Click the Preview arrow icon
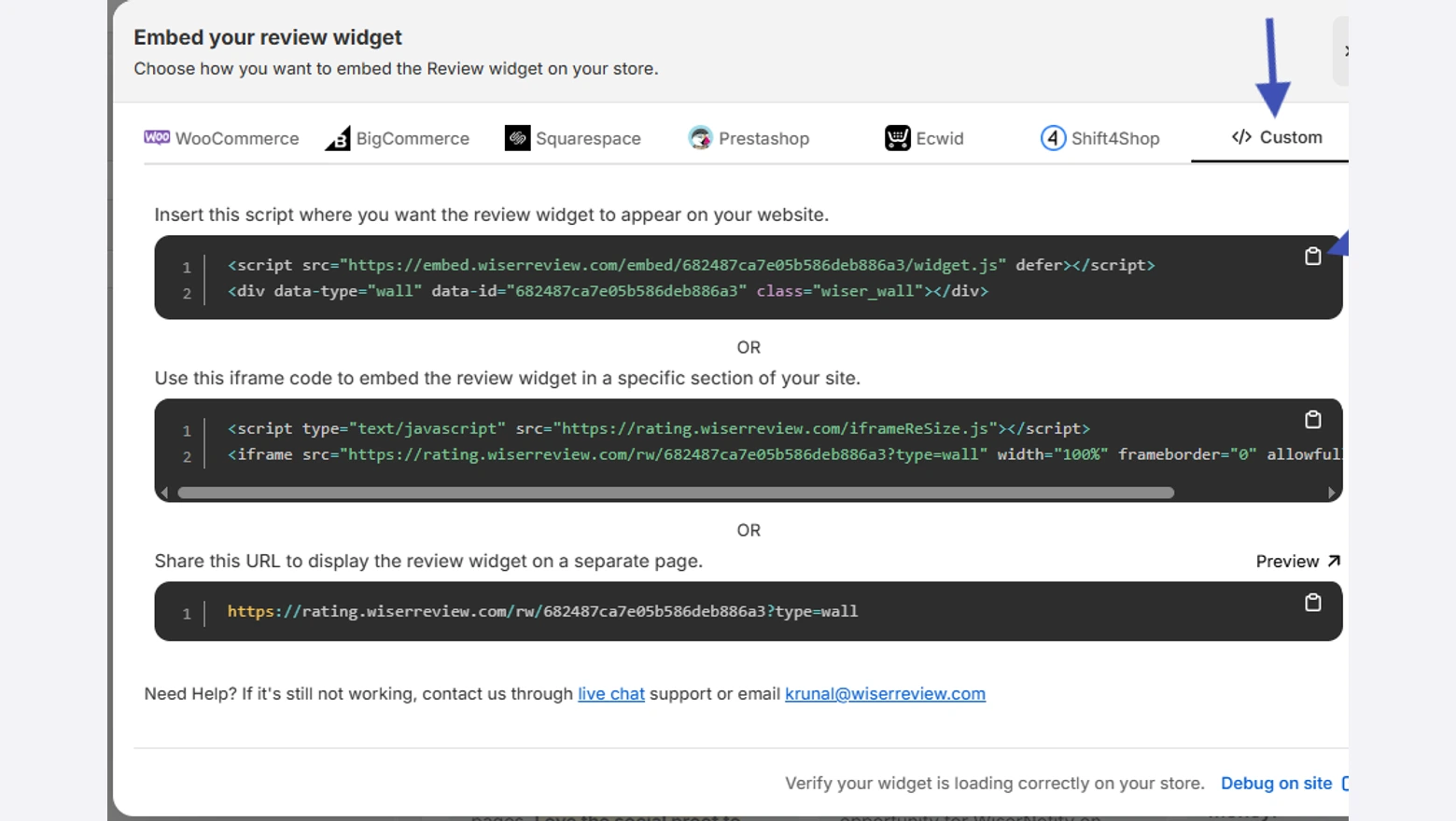The height and width of the screenshot is (821, 1456). point(1334,561)
